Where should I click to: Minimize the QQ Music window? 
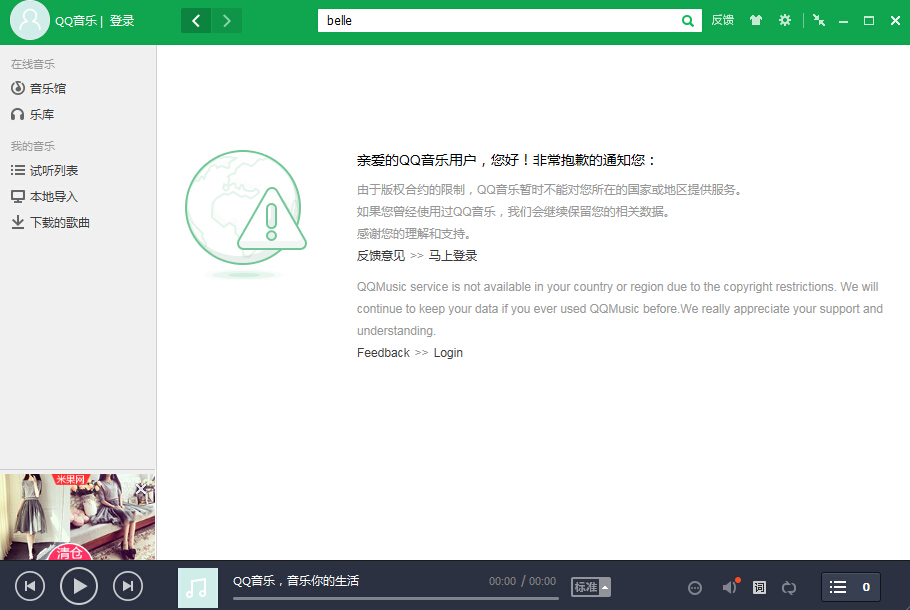pyautogui.click(x=843, y=21)
